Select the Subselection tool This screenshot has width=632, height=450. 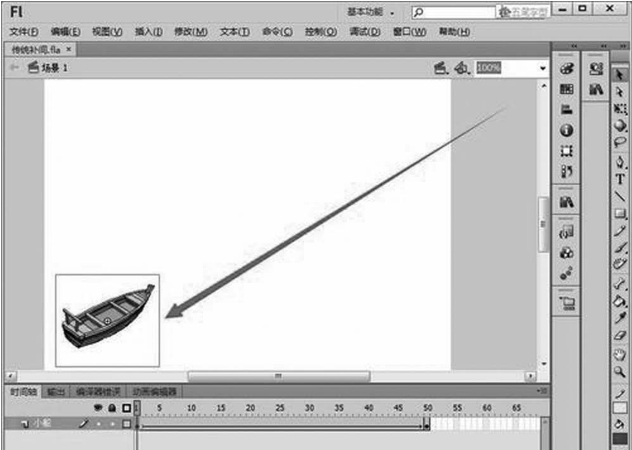point(620,92)
